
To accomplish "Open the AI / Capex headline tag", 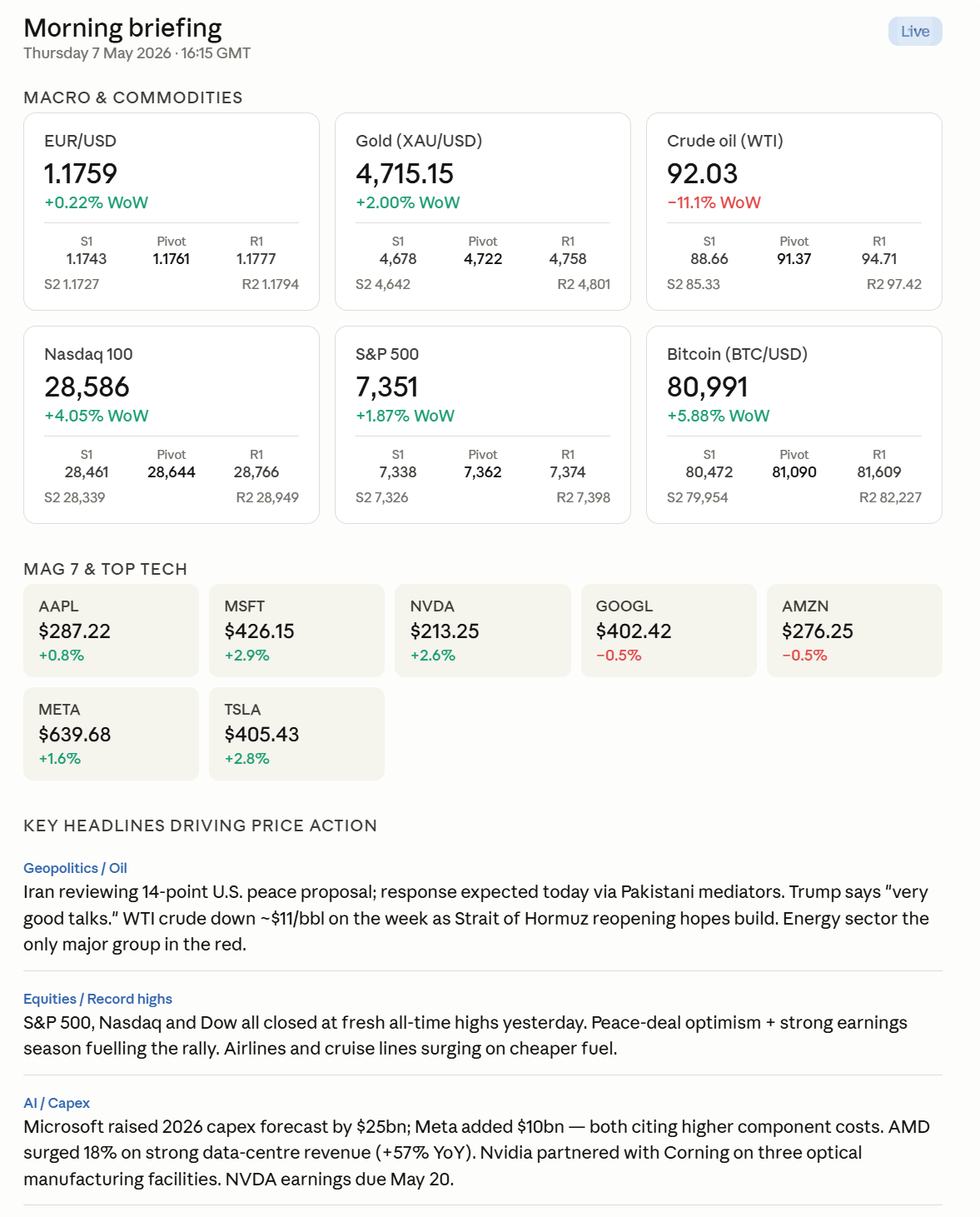I will (57, 1103).
